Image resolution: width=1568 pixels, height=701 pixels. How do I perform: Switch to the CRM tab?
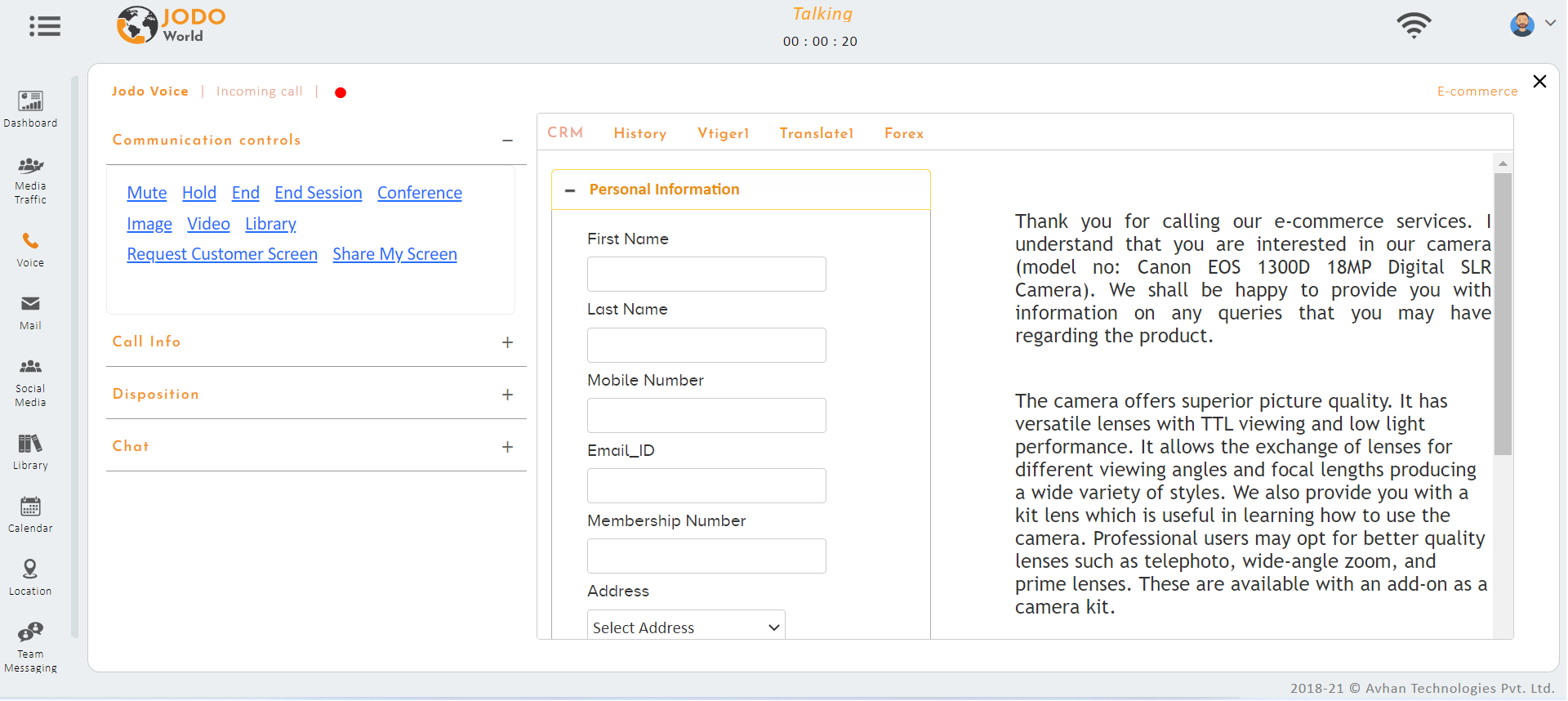(x=565, y=132)
